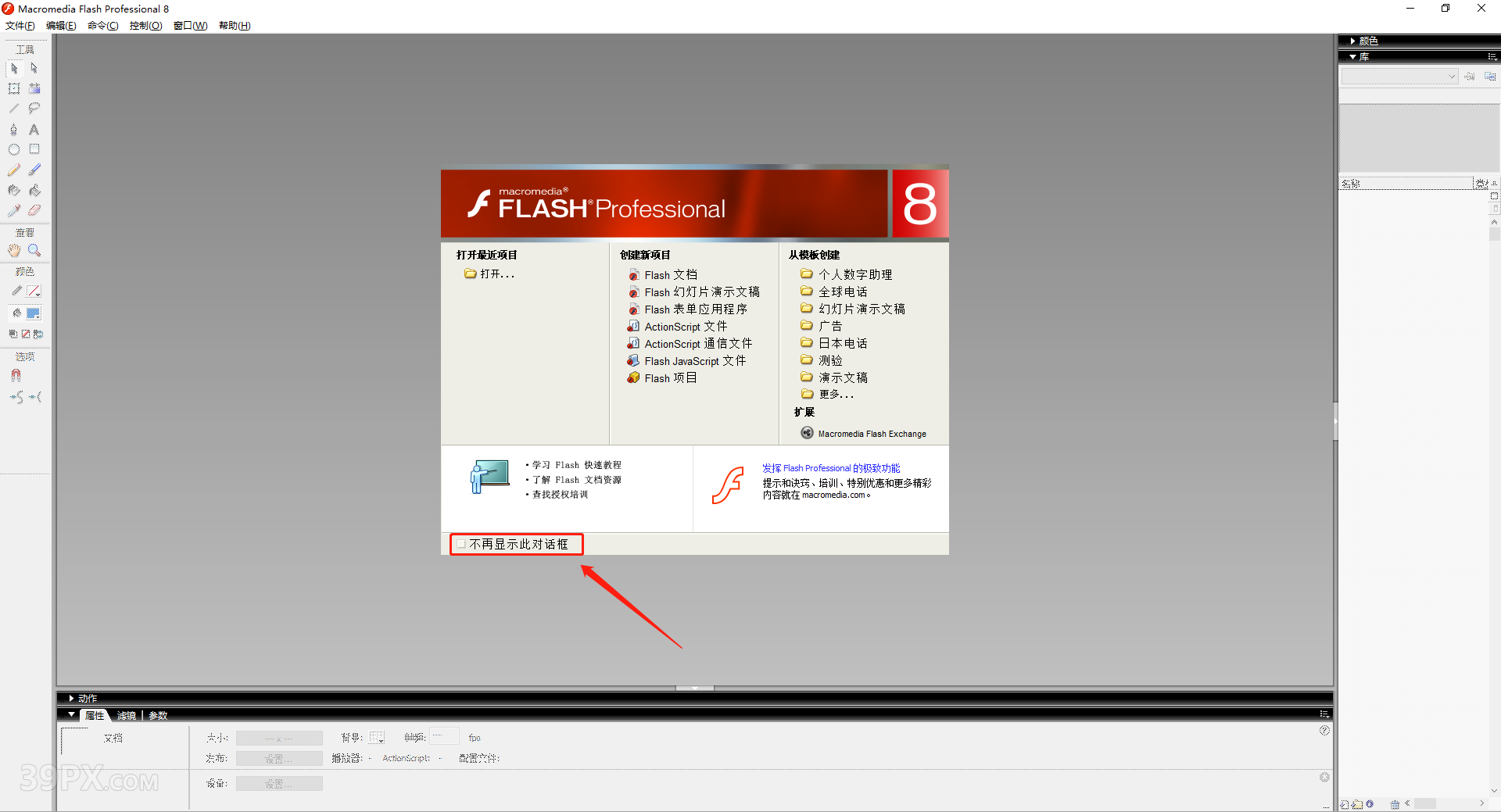Choose the Text tool
This screenshot has width=1501, height=812.
[34, 130]
